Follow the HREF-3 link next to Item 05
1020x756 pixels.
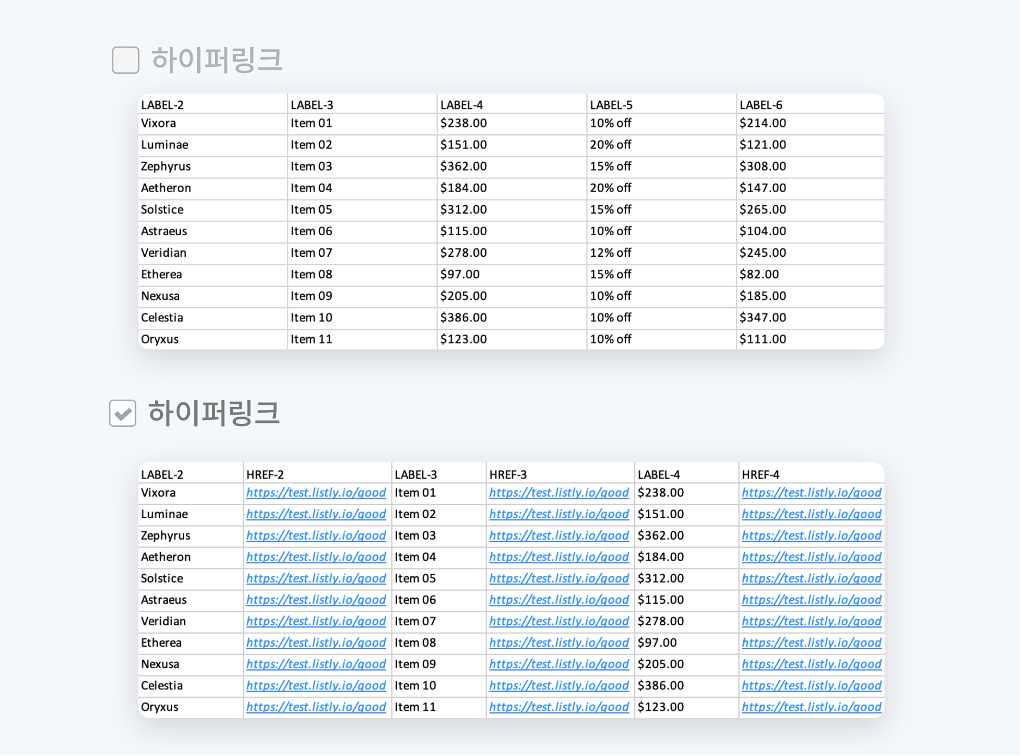pos(559,578)
